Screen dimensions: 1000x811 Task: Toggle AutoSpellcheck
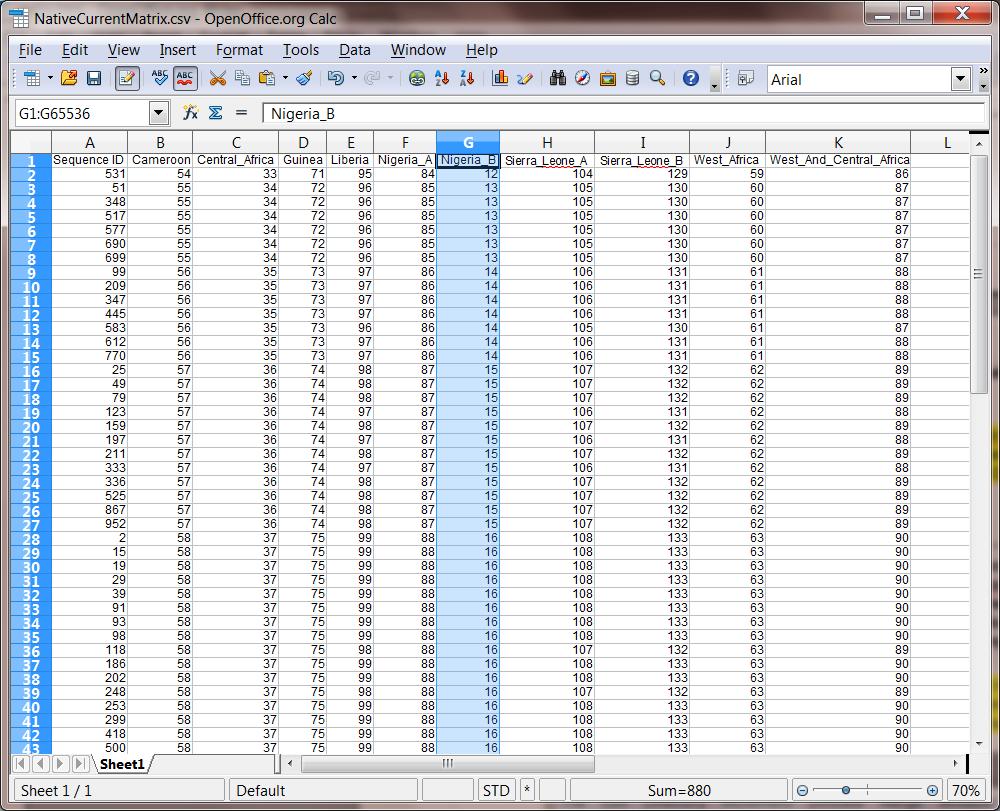point(185,78)
